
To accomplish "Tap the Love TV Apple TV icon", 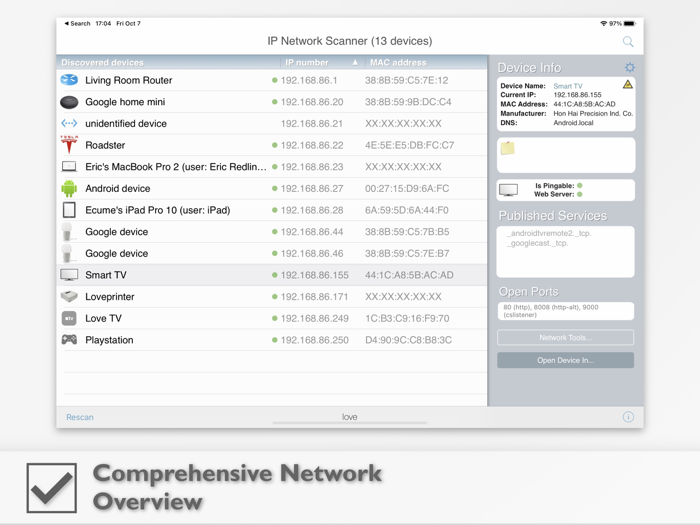I will pos(69,318).
